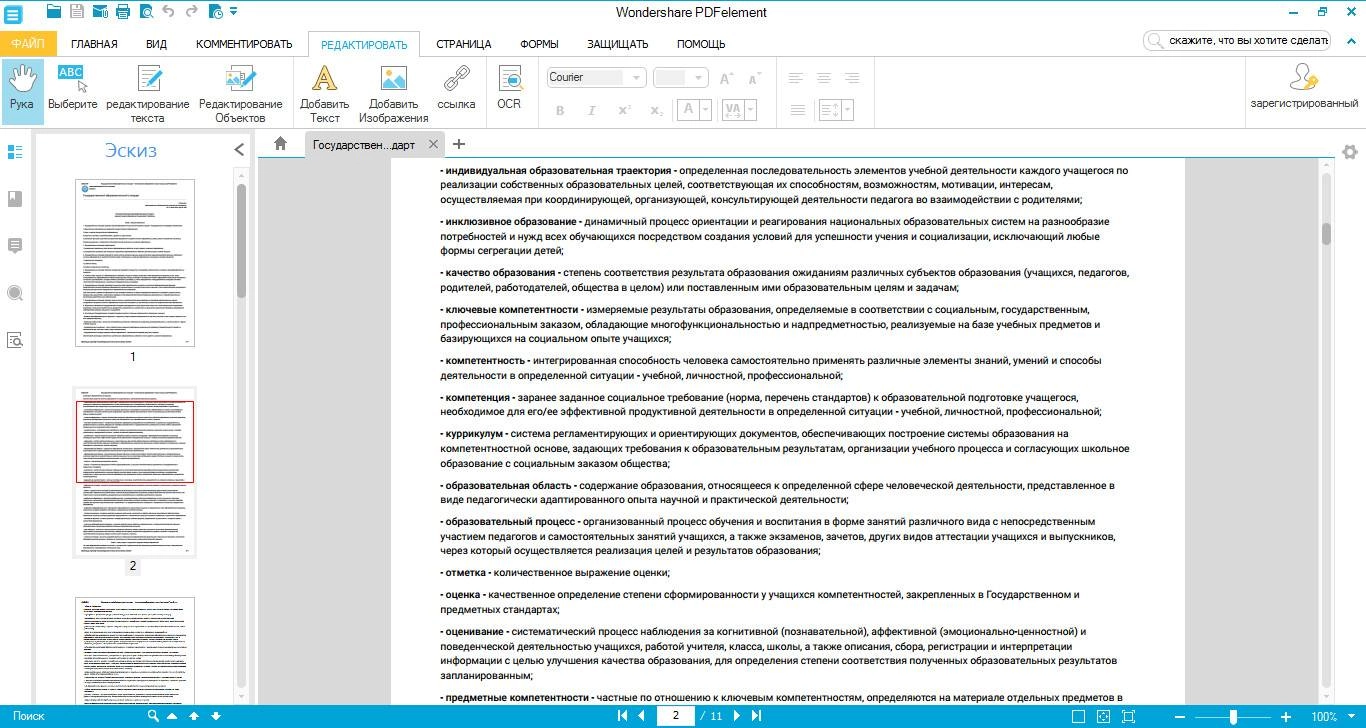Toggle align center

824,77
